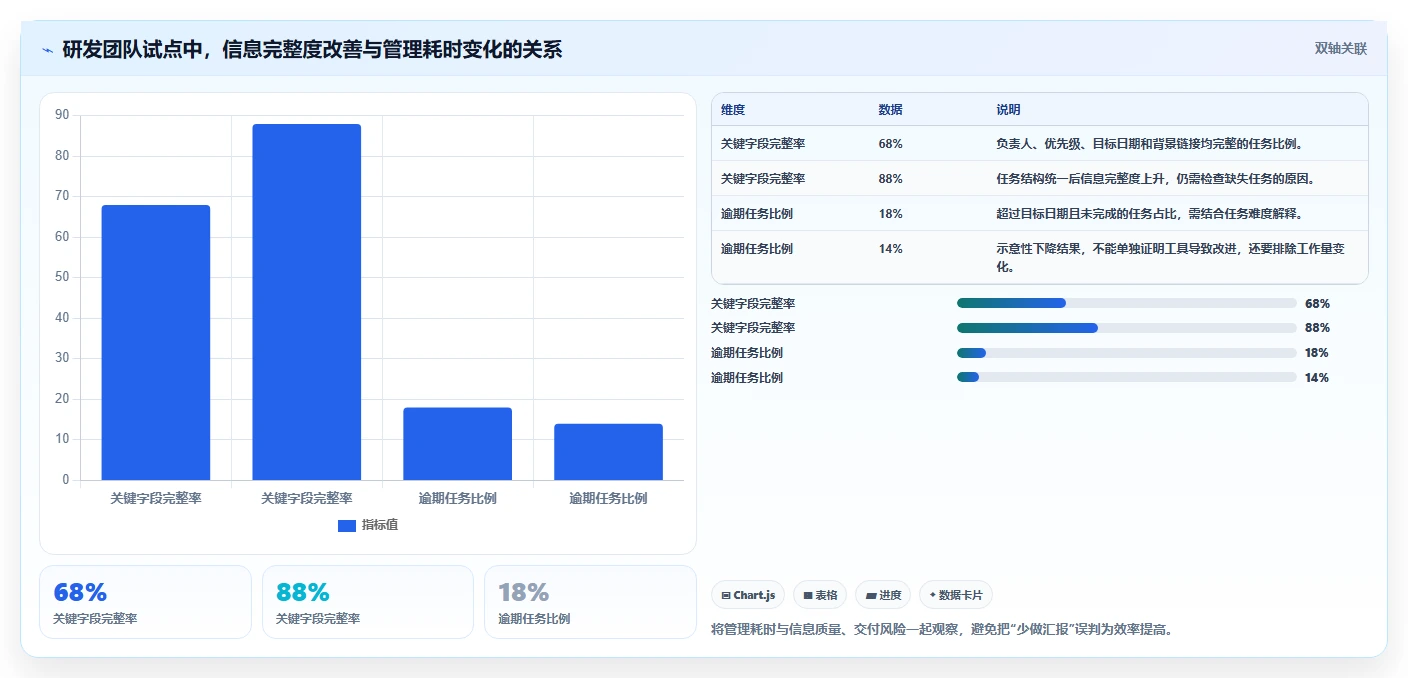The image size is (1408, 678).
Task: Click the progress bar showing 14%
Action: 1127,377
